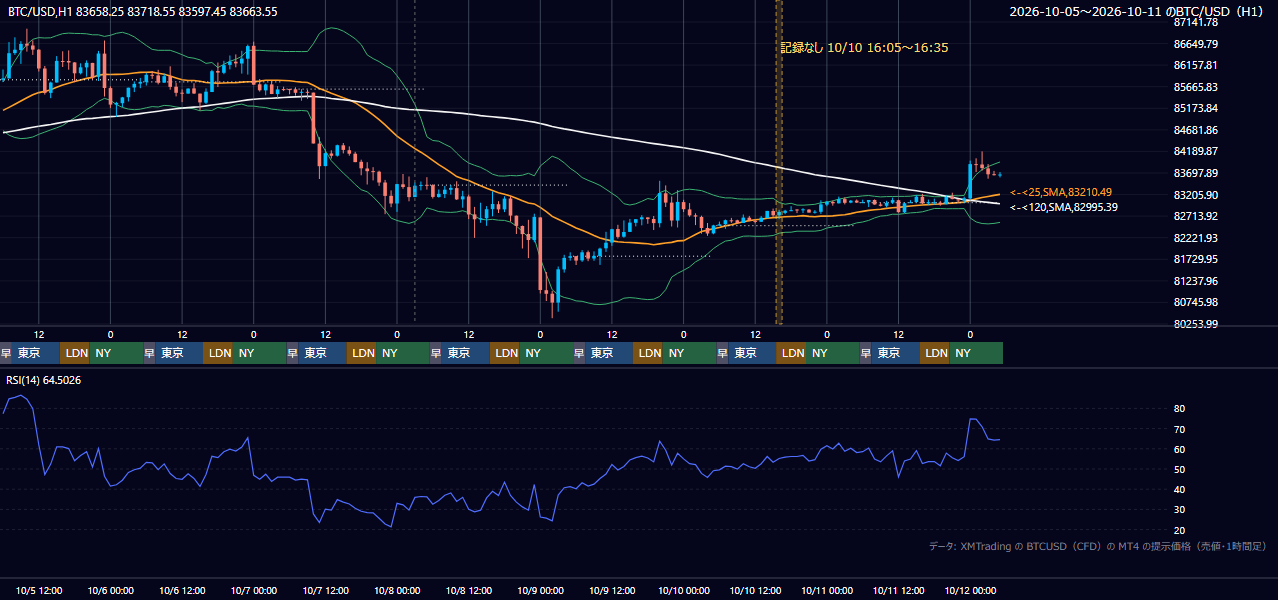Click the RSI(14) 64.5026 indicator label
This screenshot has width=1278, height=600.
[44, 380]
